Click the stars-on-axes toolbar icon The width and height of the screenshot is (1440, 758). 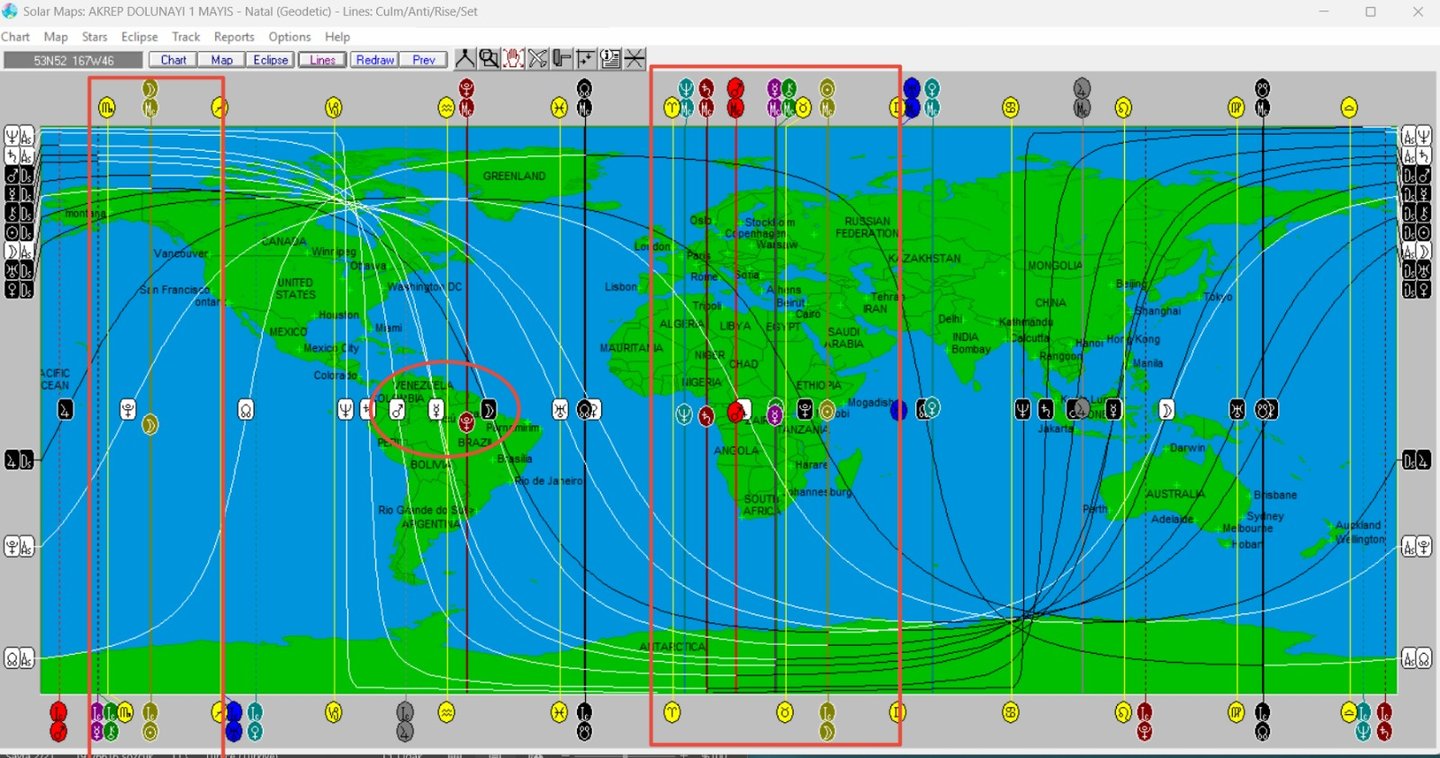click(586, 59)
